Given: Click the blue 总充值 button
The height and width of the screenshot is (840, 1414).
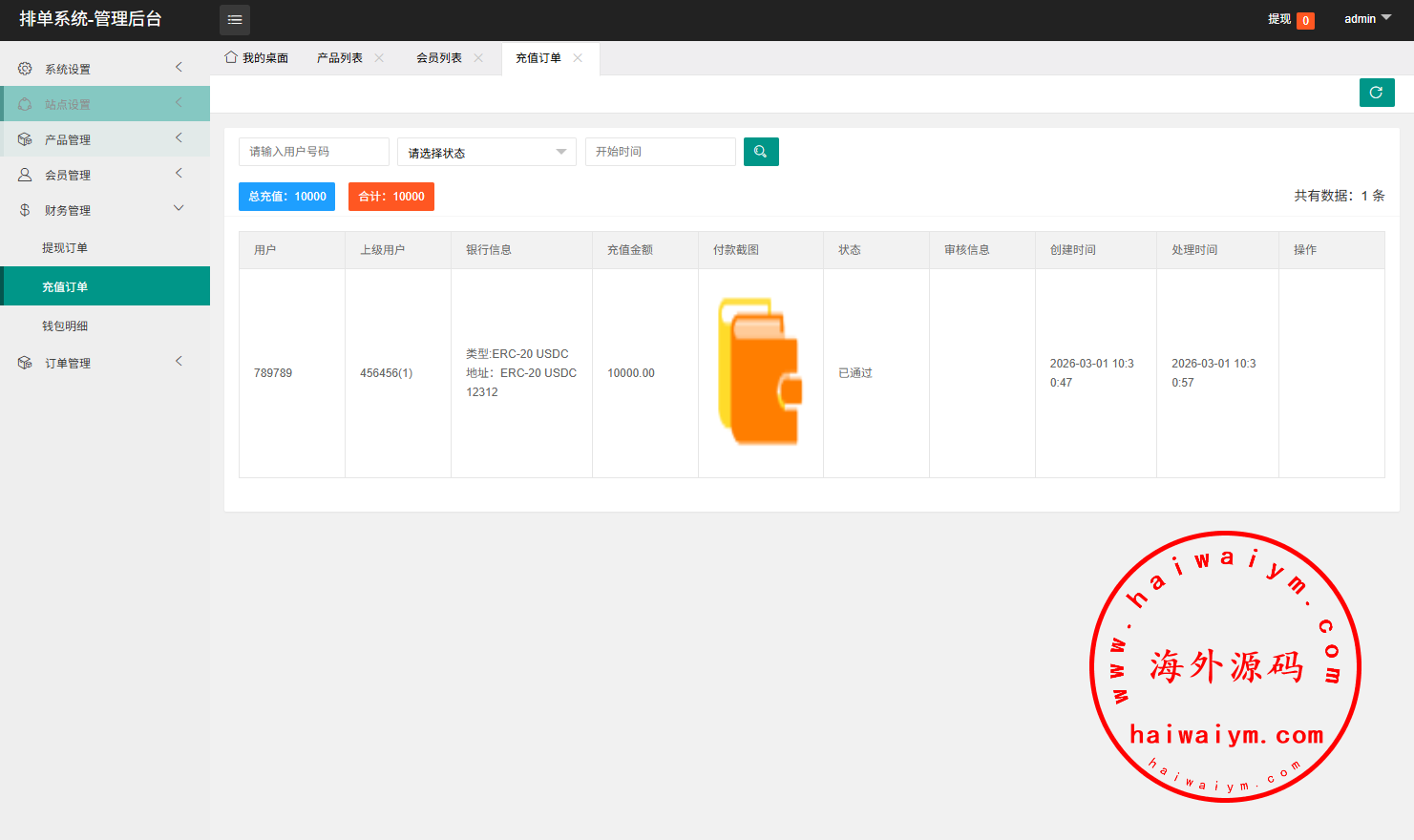Looking at the screenshot, I should (286, 197).
